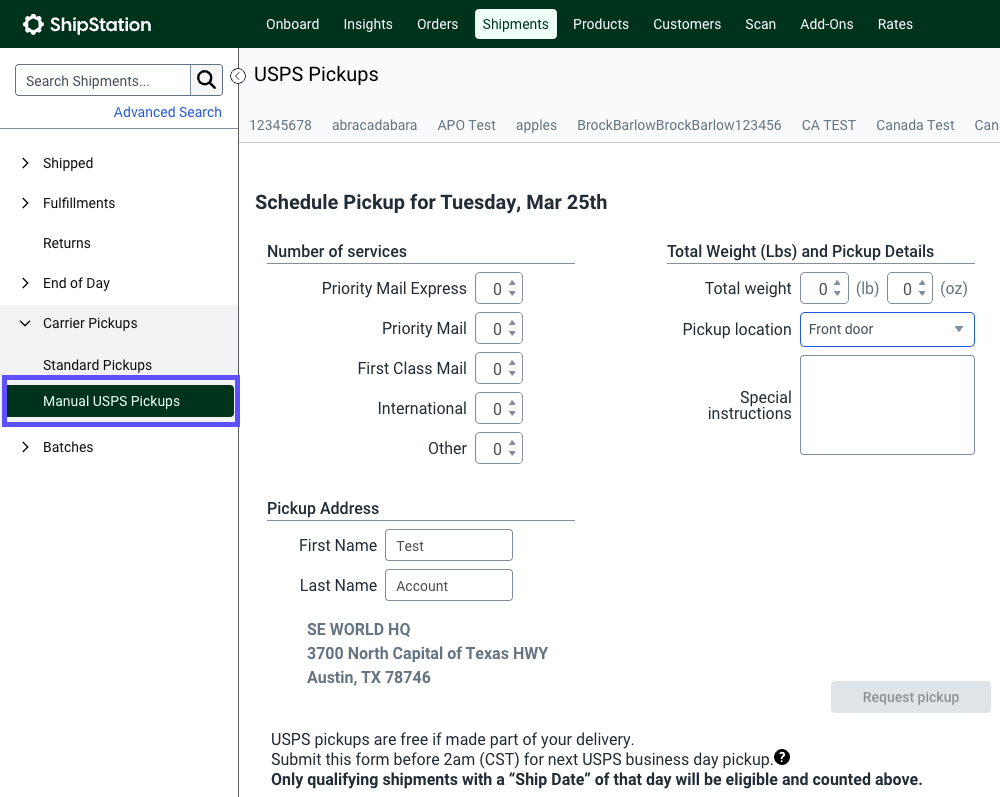Decrease First Class Mail count
The height and width of the screenshot is (797, 1000).
(x=512, y=374)
